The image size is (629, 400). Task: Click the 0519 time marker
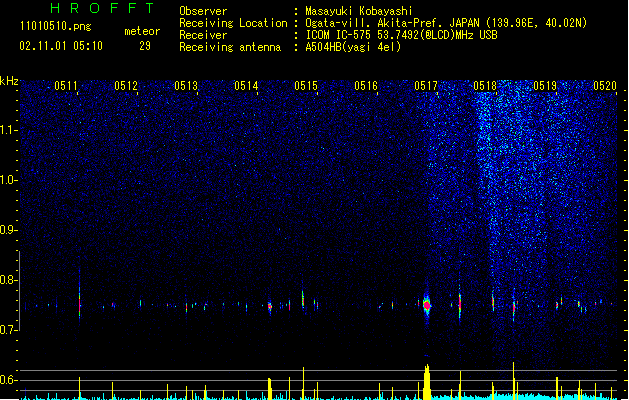coord(545,86)
